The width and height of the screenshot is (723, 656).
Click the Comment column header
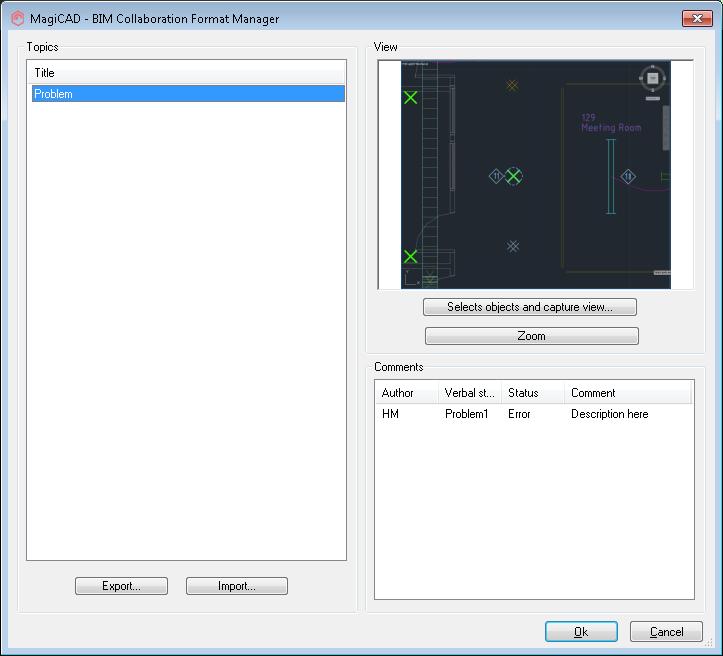click(x=628, y=393)
